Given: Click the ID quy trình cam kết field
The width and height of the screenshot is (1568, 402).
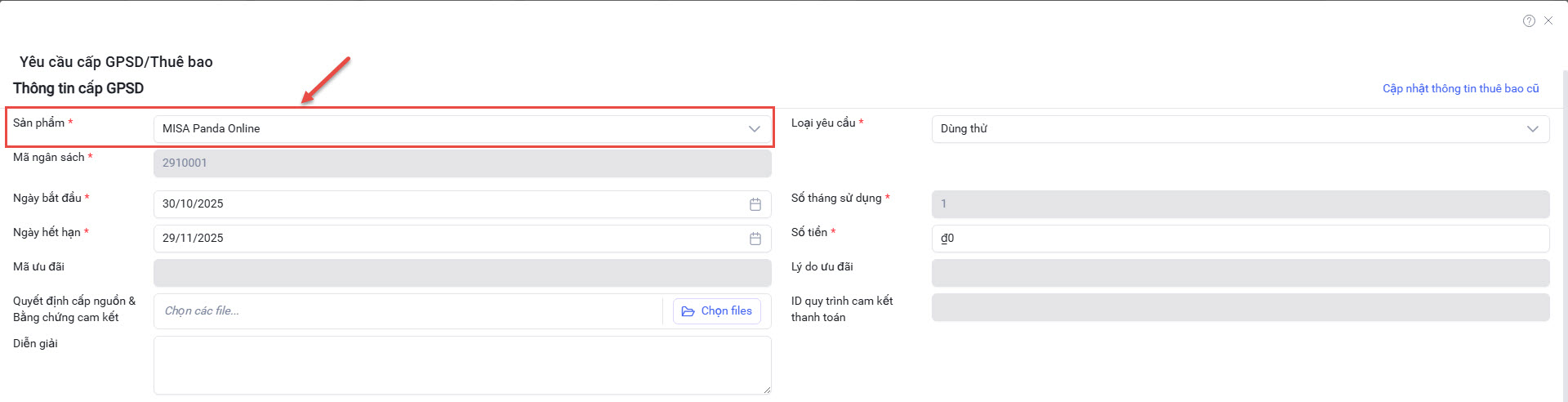Looking at the screenshot, I should tap(1240, 308).
